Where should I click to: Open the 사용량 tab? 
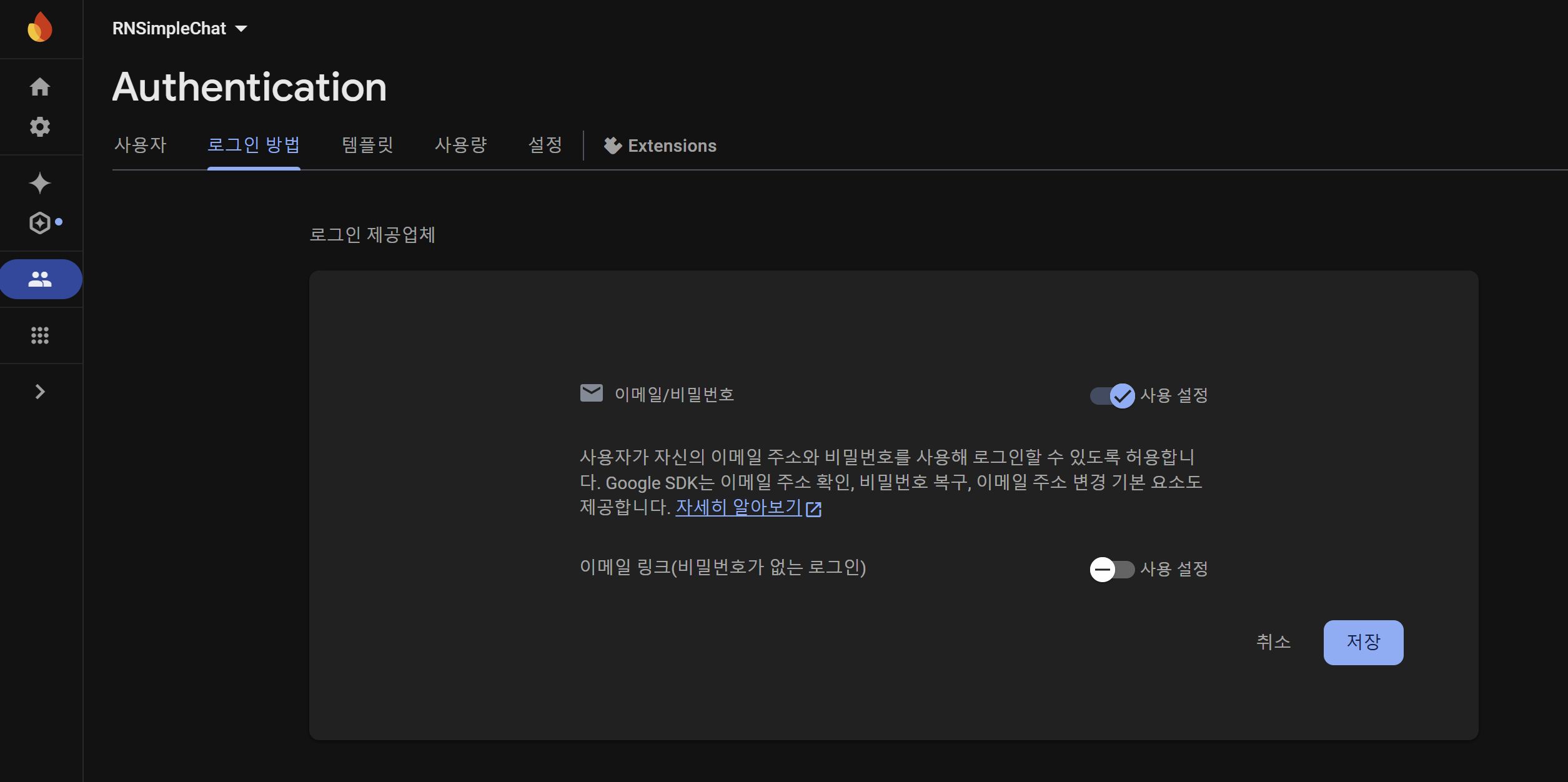(461, 145)
